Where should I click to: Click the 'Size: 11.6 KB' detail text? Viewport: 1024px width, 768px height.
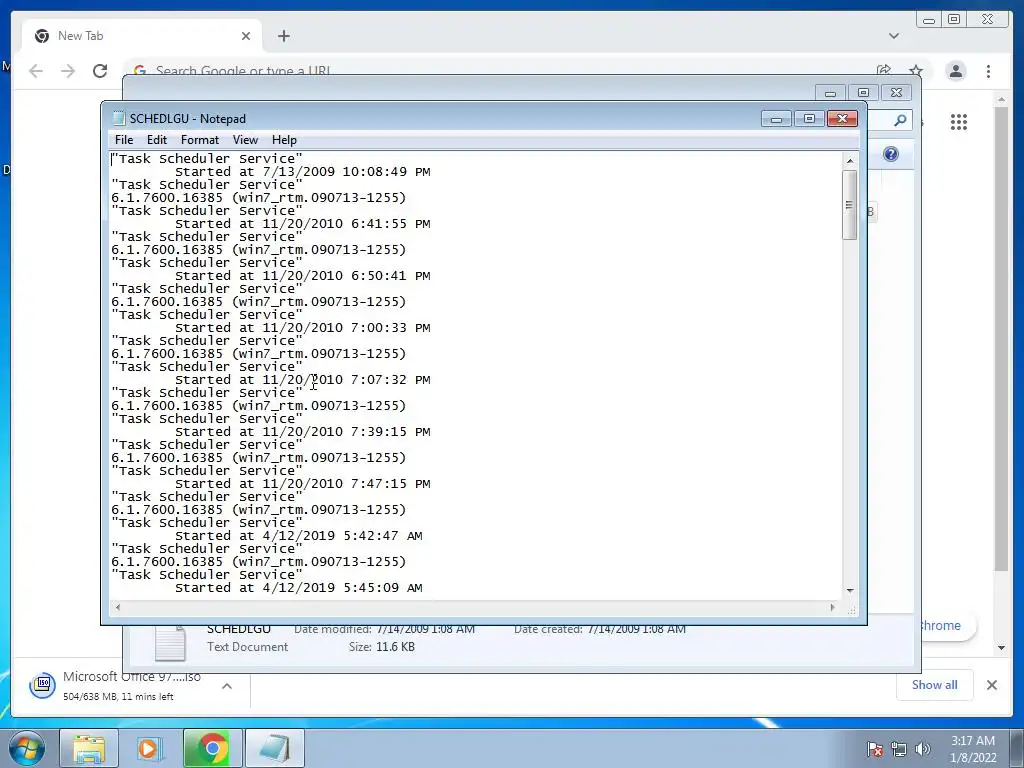(381, 647)
